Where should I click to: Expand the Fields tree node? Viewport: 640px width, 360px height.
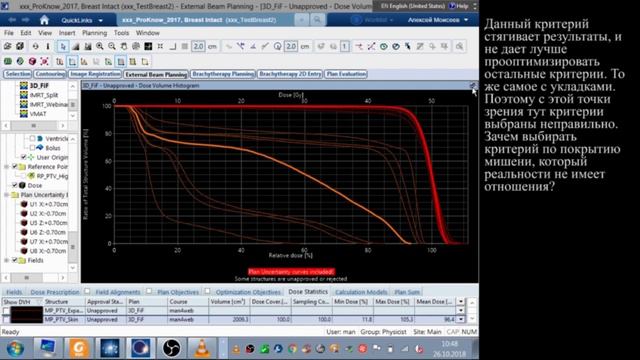pyautogui.click(x=6, y=260)
